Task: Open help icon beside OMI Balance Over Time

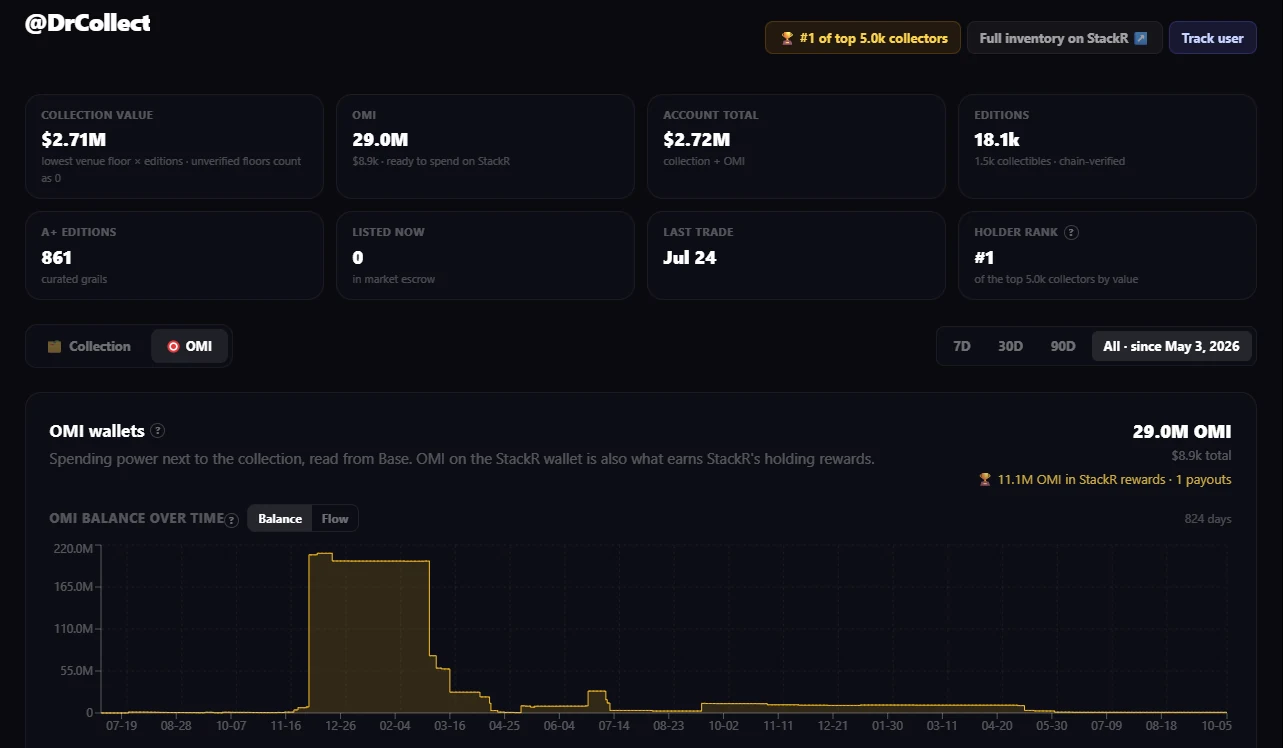Action: pyautogui.click(x=232, y=520)
